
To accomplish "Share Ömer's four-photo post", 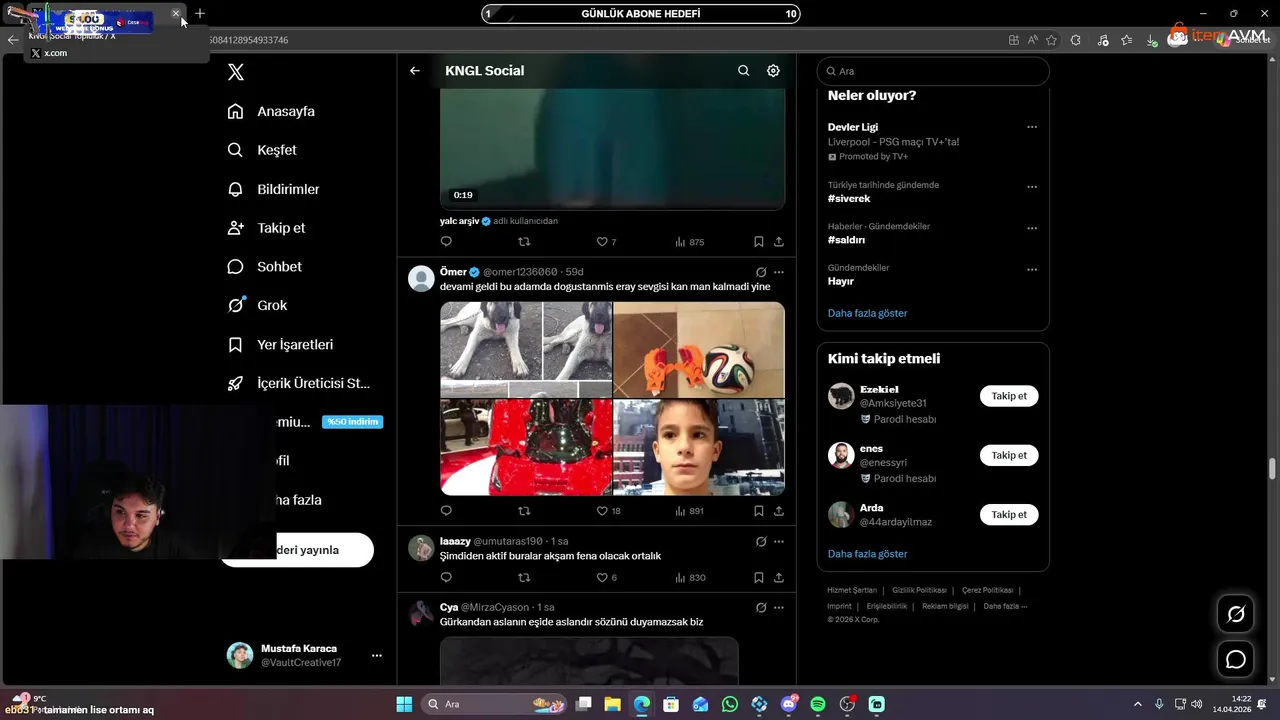I will pyautogui.click(x=779, y=511).
